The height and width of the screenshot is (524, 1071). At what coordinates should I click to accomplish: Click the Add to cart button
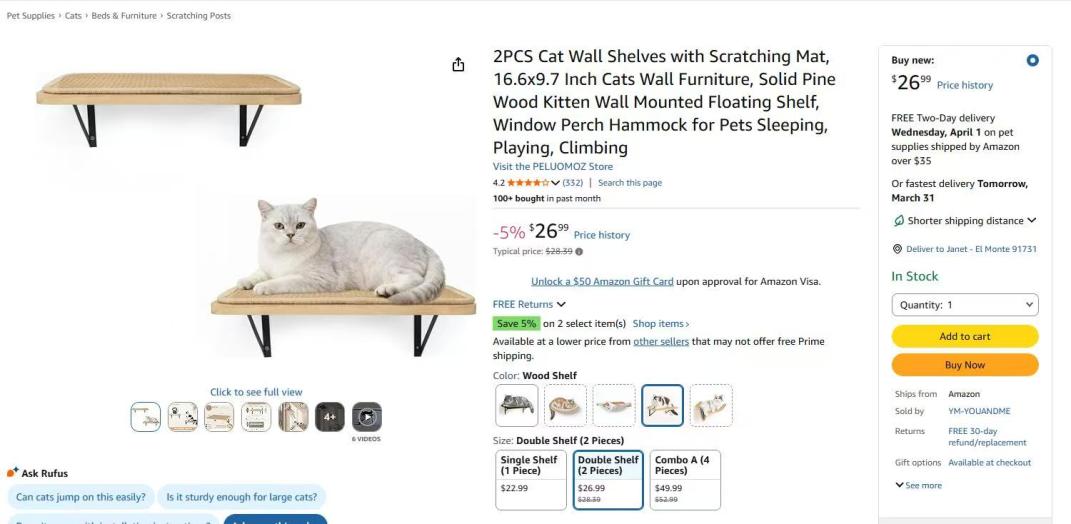[964, 336]
